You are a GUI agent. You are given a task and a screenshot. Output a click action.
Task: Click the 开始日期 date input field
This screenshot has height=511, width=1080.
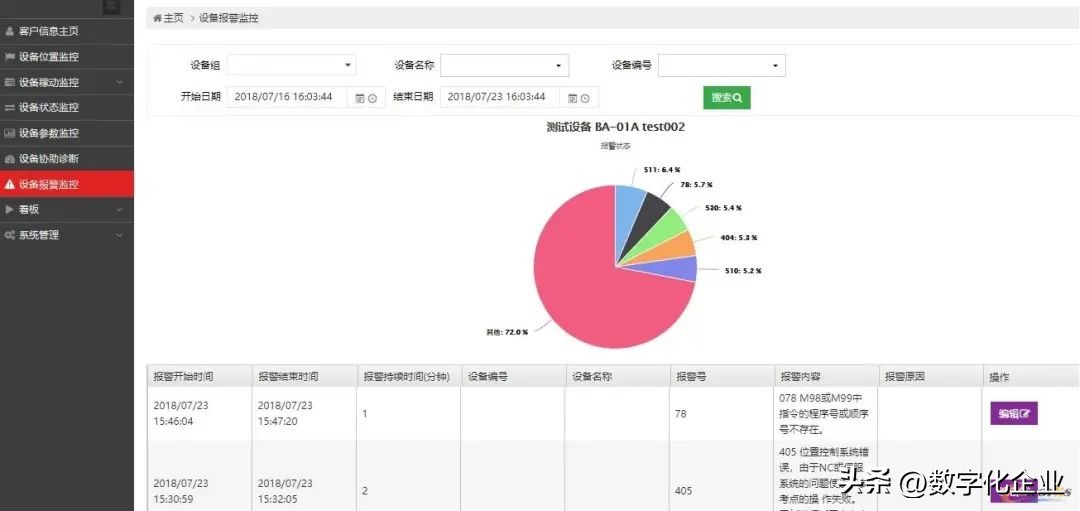click(289, 97)
